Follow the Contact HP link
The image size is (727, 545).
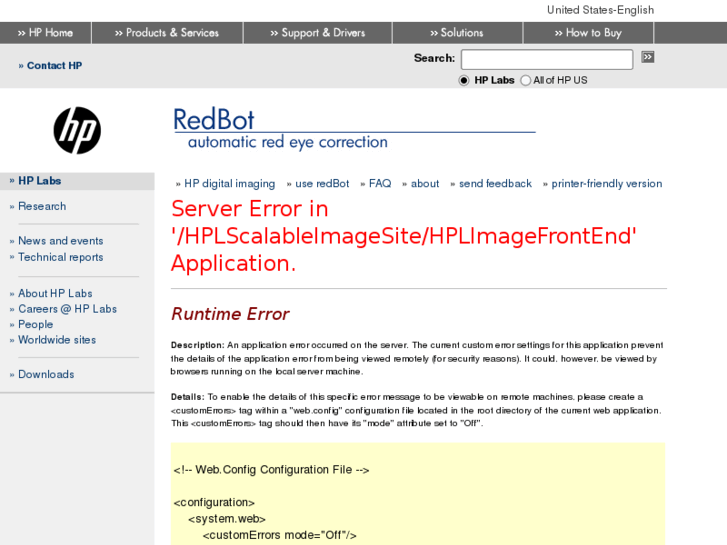(54, 65)
